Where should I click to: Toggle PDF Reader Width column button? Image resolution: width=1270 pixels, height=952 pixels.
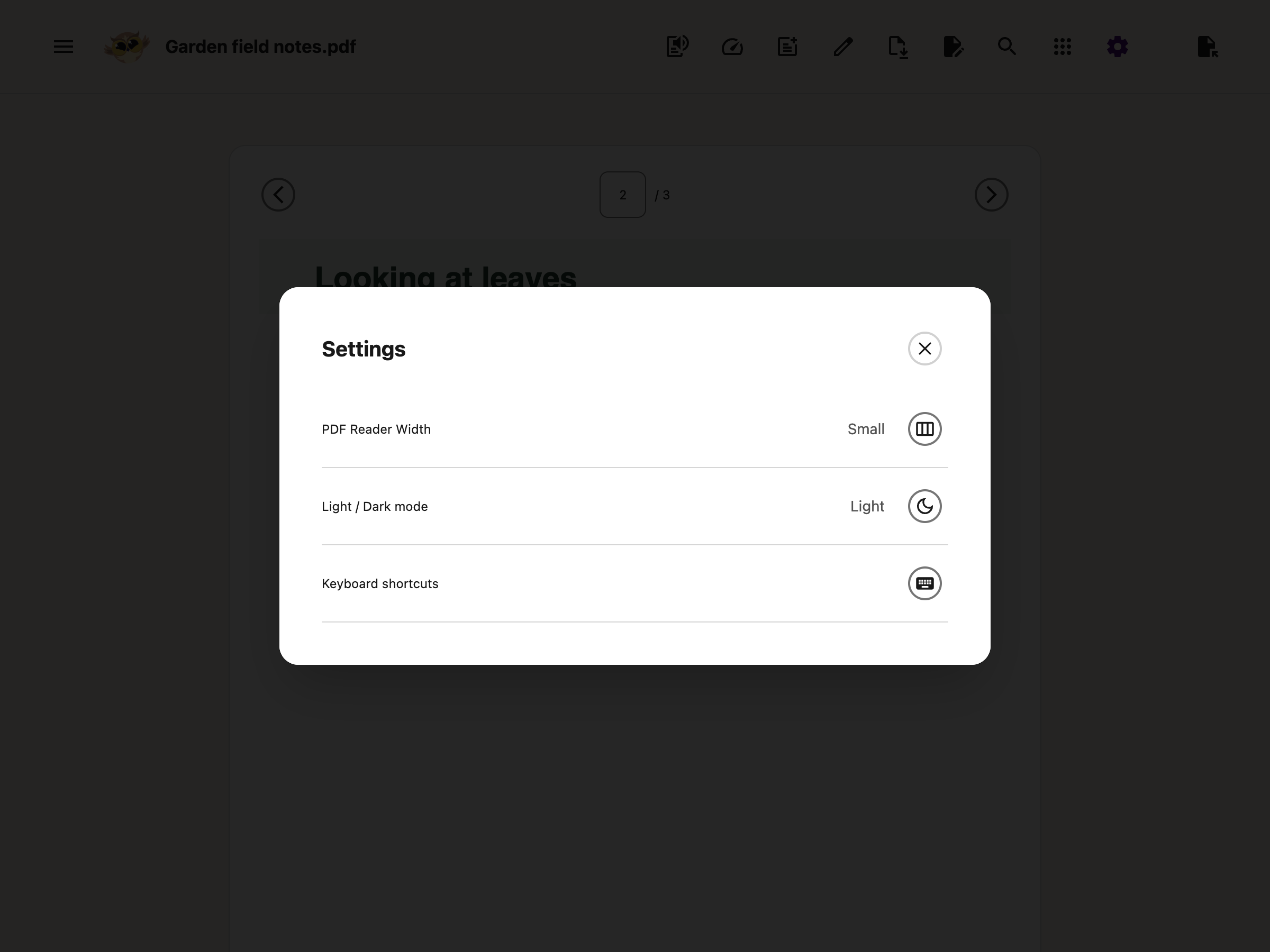(924, 428)
